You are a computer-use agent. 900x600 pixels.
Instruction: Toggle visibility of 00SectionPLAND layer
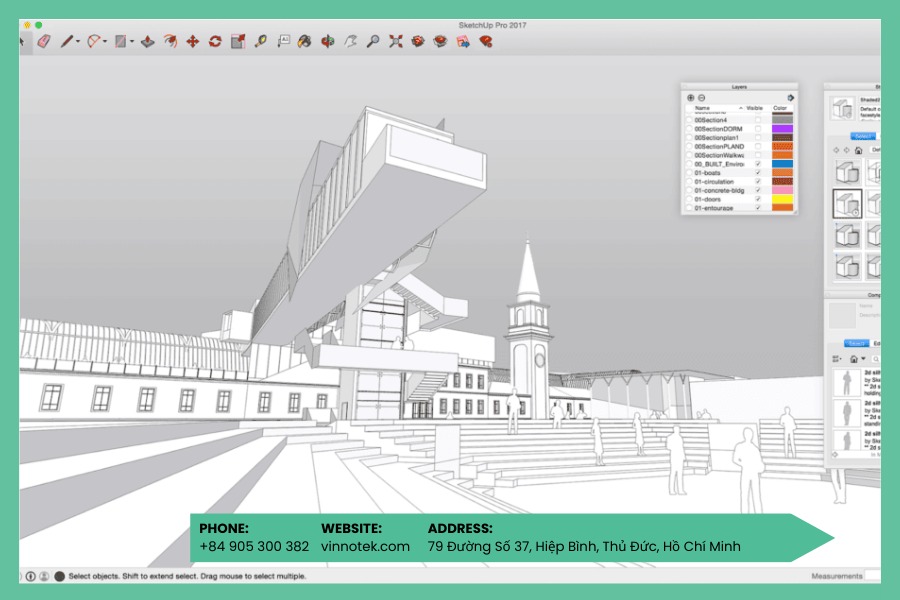(x=758, y=146)
